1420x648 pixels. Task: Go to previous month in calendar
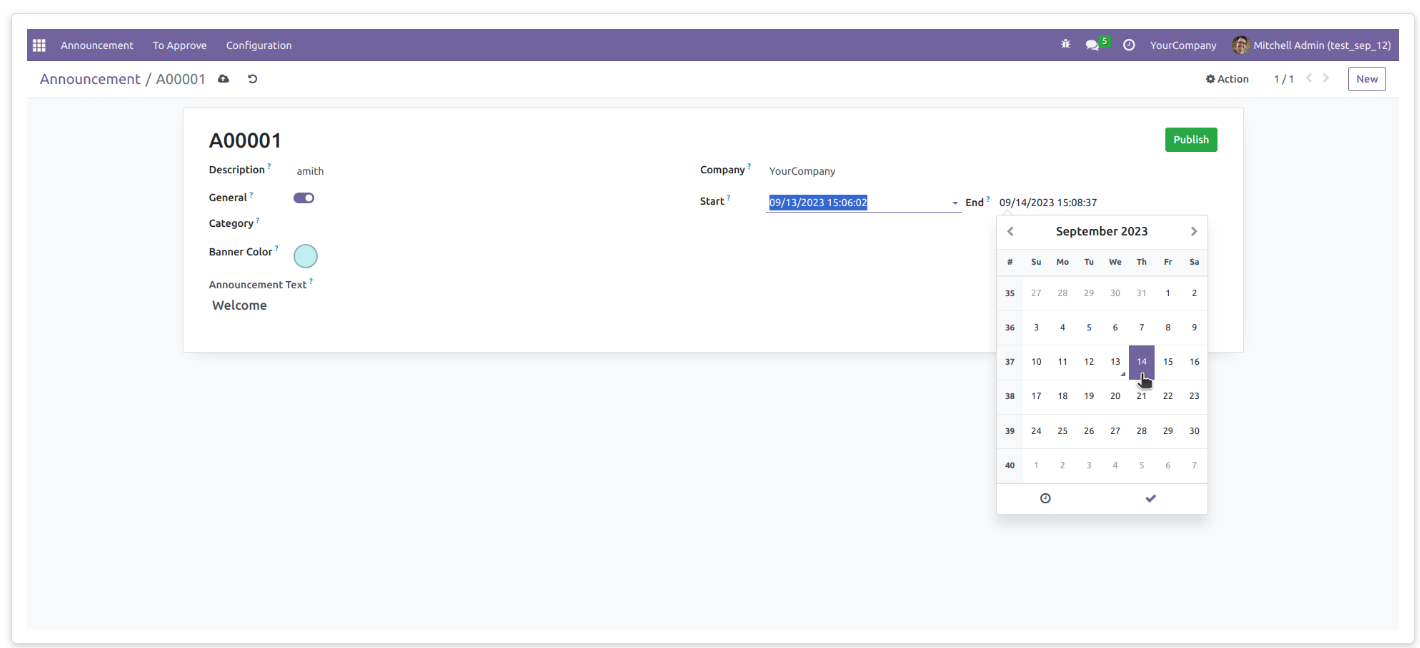tap(1010, 231)
